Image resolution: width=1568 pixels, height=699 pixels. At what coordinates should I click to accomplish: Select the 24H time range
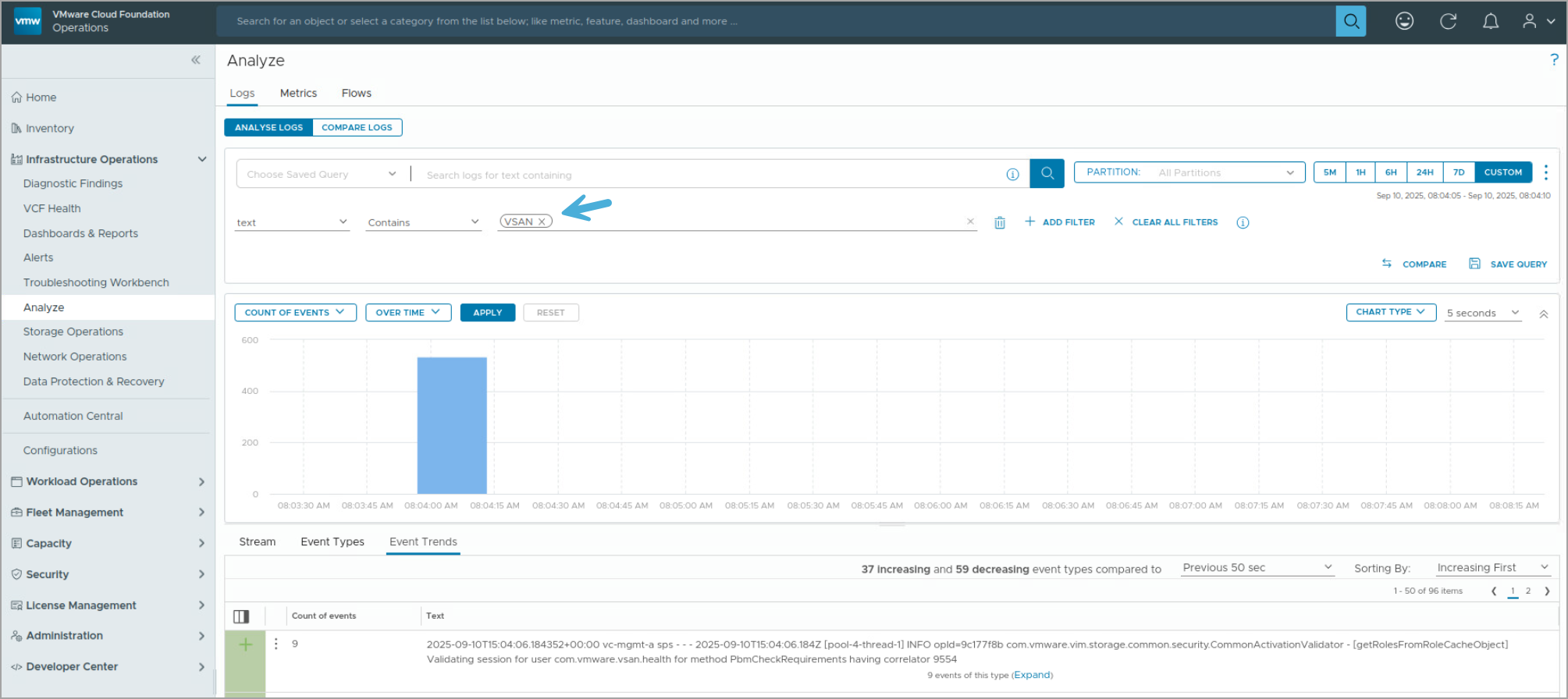click(x=1425, y=172)
